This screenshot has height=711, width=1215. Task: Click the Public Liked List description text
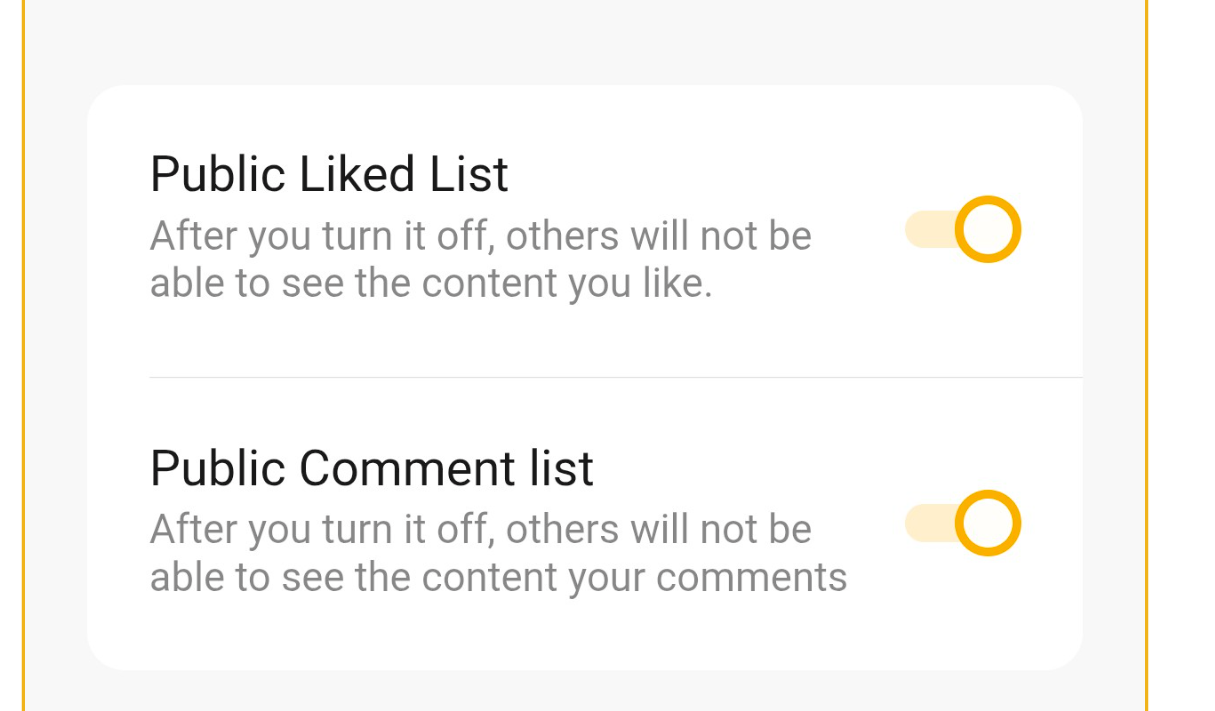point(480,260)
